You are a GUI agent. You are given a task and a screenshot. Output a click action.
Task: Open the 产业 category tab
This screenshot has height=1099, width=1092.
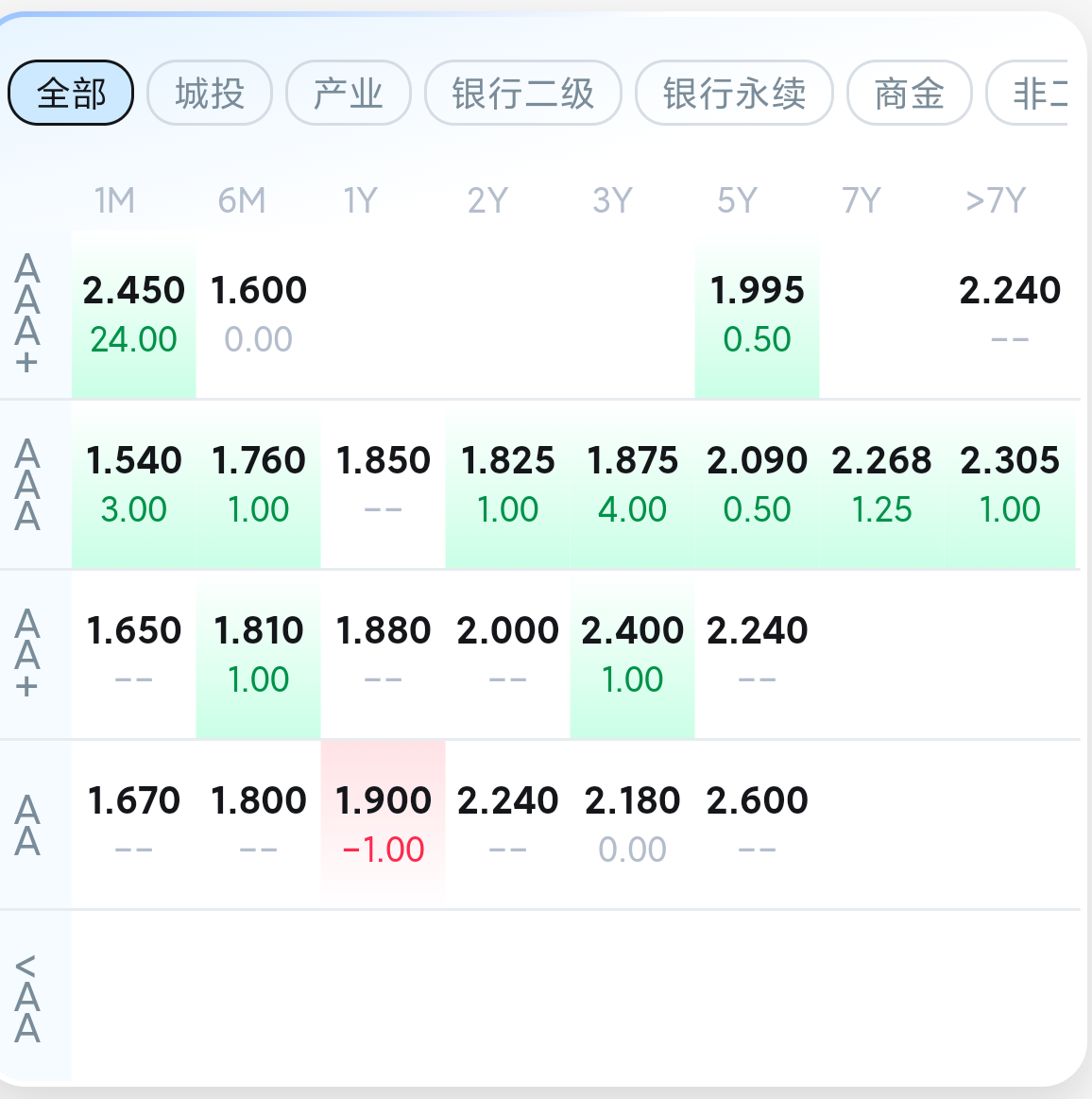pyautogui.click(x=348, y=94)
